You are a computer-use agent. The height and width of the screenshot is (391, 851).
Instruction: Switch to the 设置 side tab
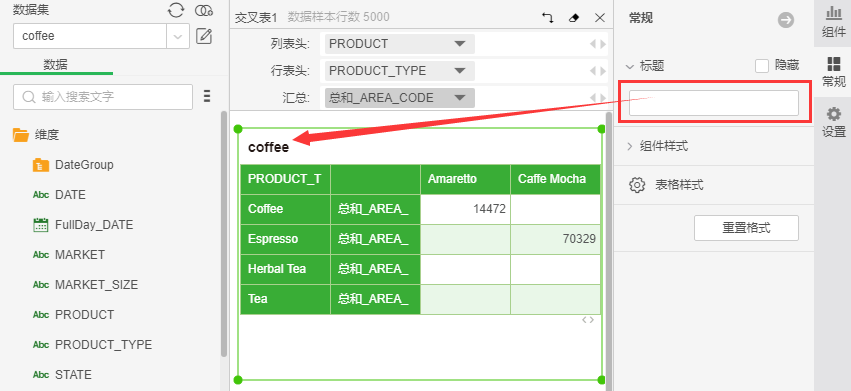pos(833,122)
